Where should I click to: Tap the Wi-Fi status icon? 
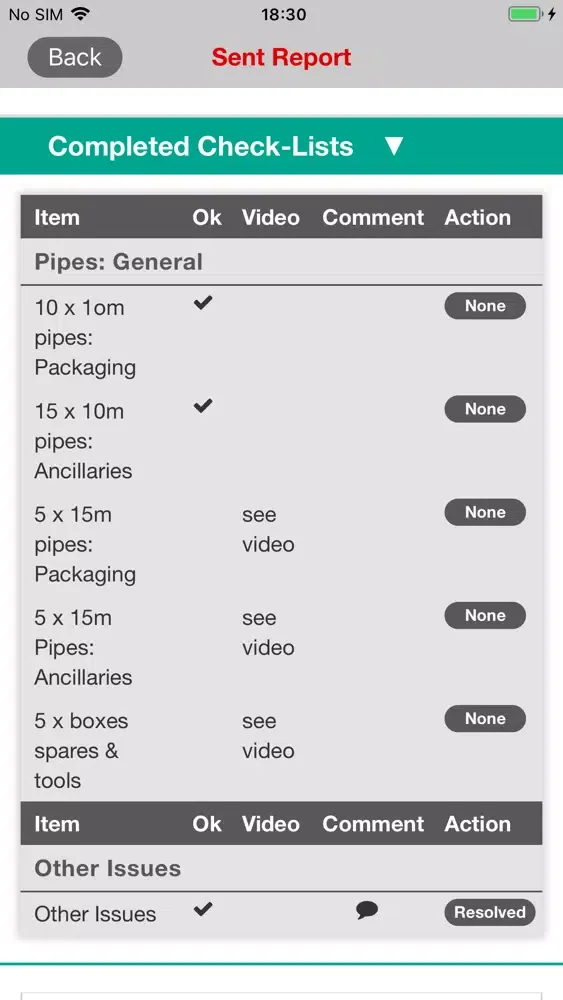point(81,14)
